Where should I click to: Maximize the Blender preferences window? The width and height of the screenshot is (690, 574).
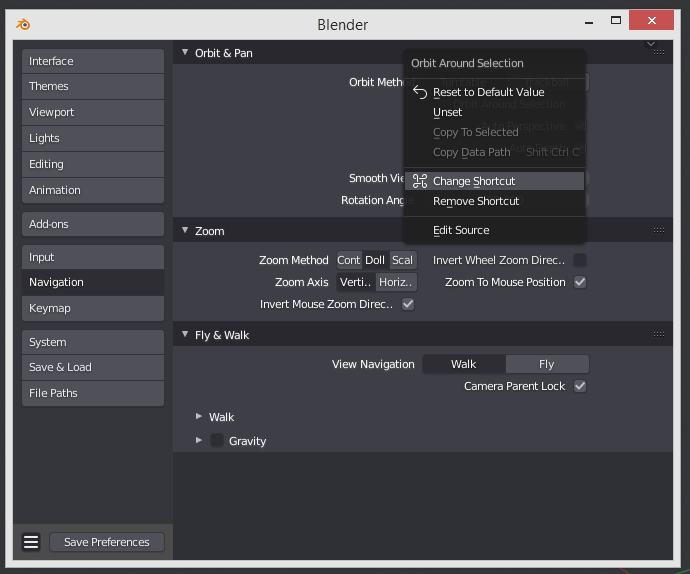[616, 20]
